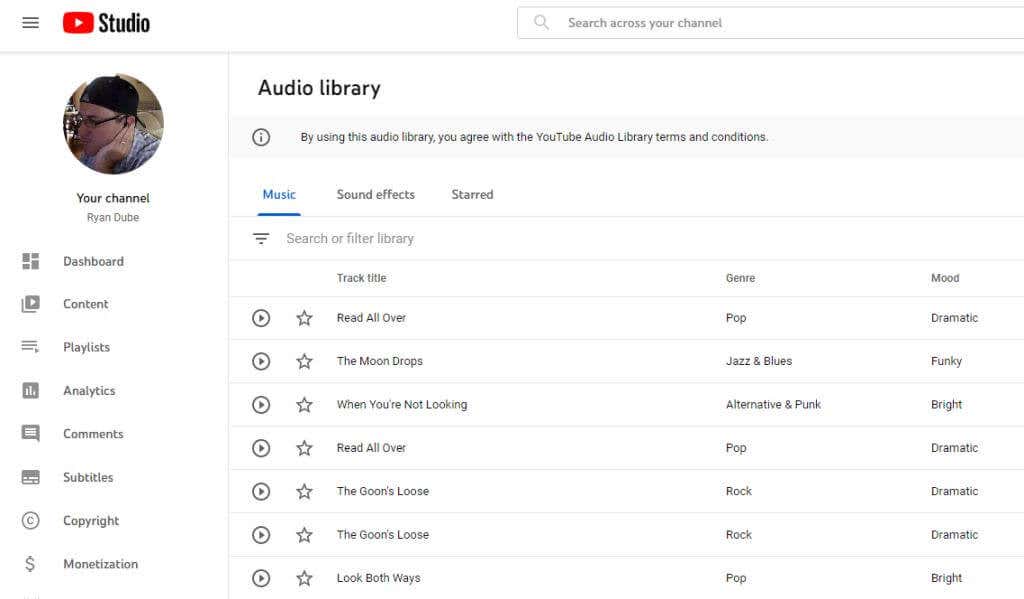Select the Music tab
The image size is (1024, 599).
(x=279, y=194)
